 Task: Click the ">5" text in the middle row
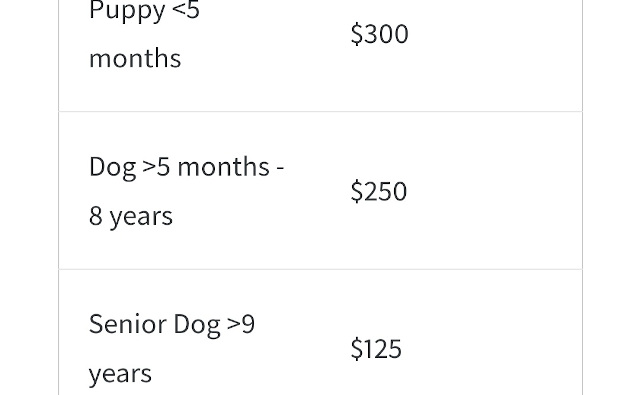(x=156, y=167)
